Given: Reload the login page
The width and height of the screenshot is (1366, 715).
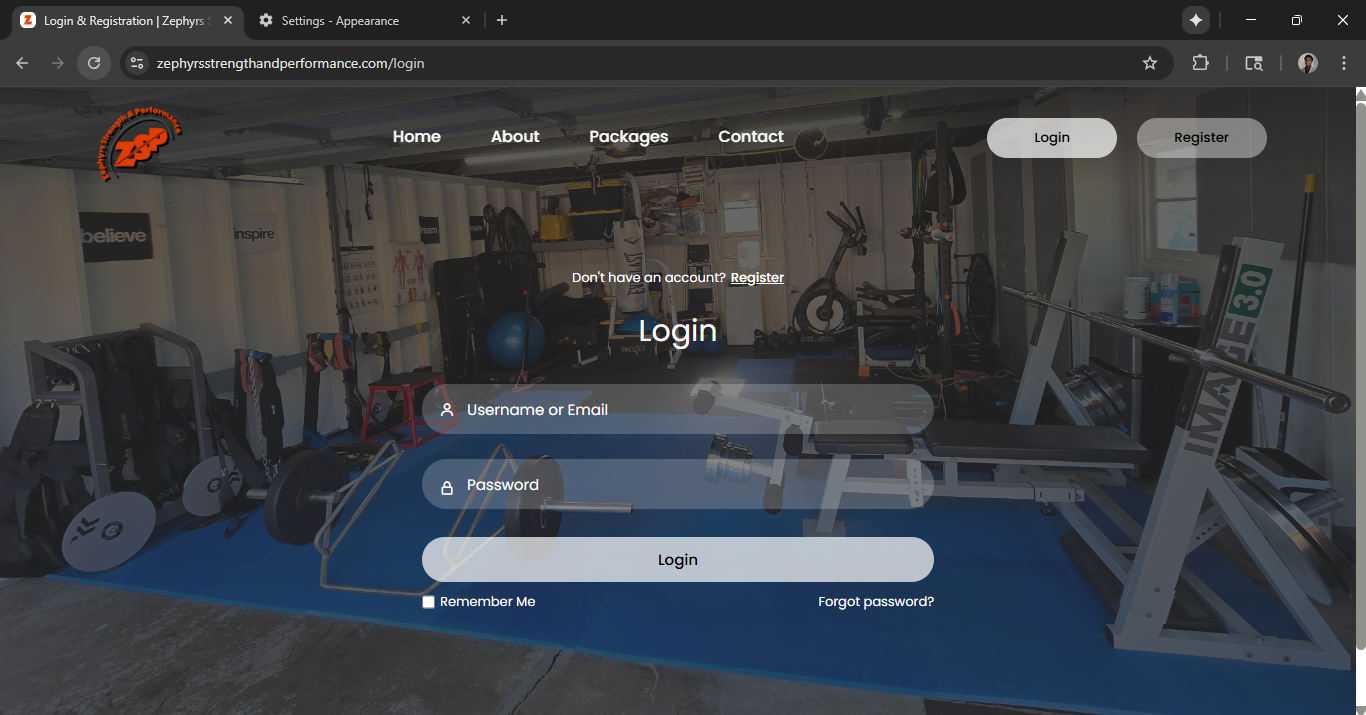Looking at the screenshot, I should pyautogui.click(x=93, y=62).
